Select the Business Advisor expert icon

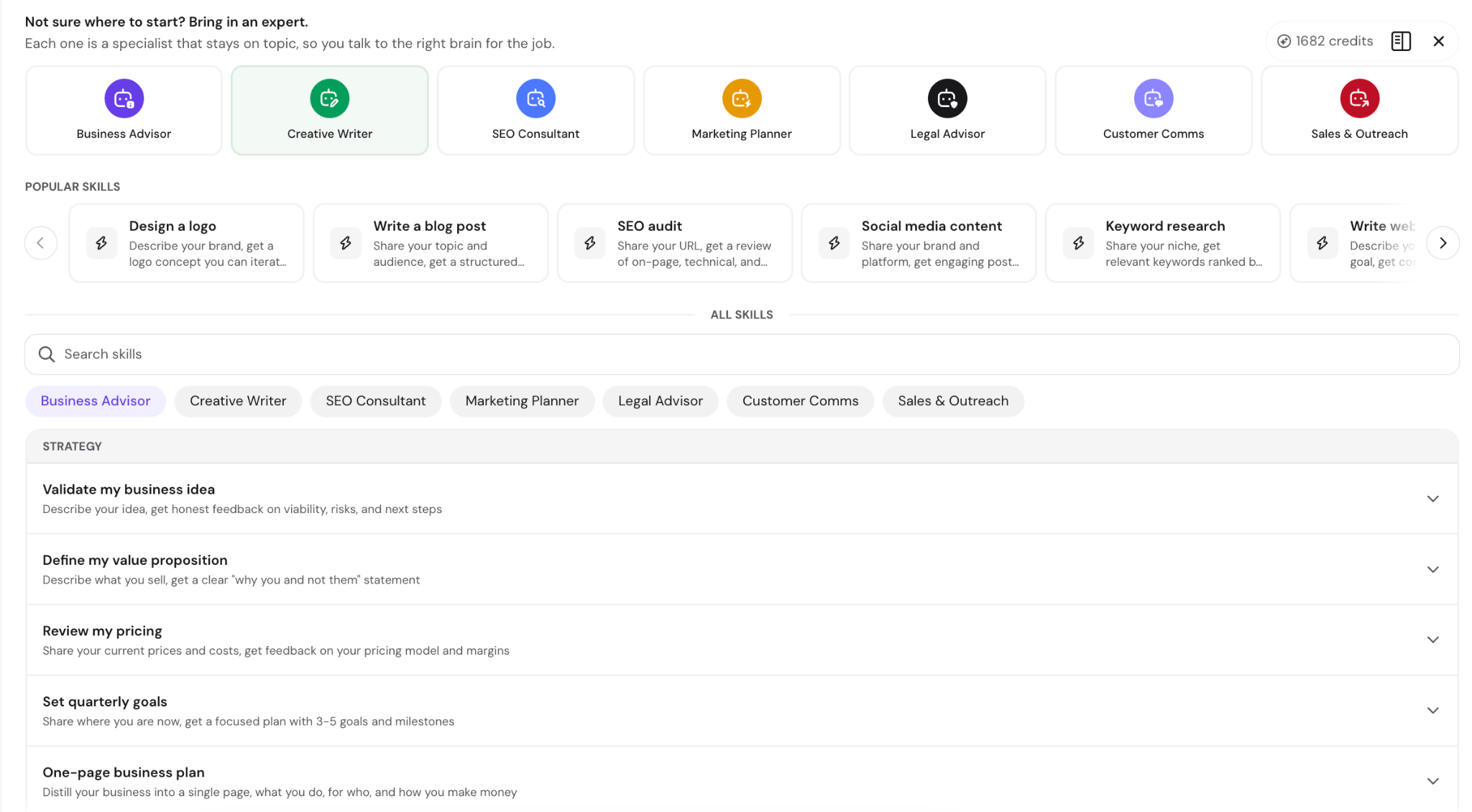pyautogui.click(x=124, y=98)
